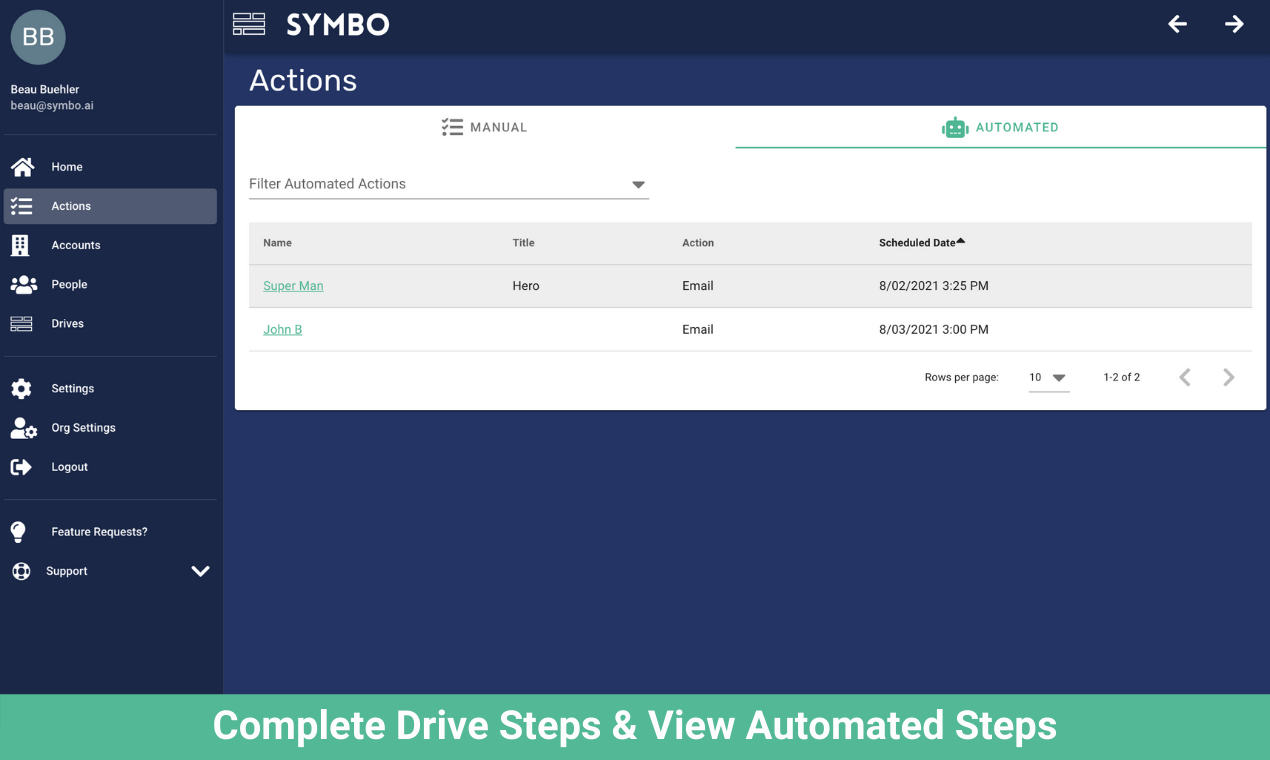The image size is (1270, 760).
Task: Open Org Settings from the sidebar
Action: click(110, 428)
